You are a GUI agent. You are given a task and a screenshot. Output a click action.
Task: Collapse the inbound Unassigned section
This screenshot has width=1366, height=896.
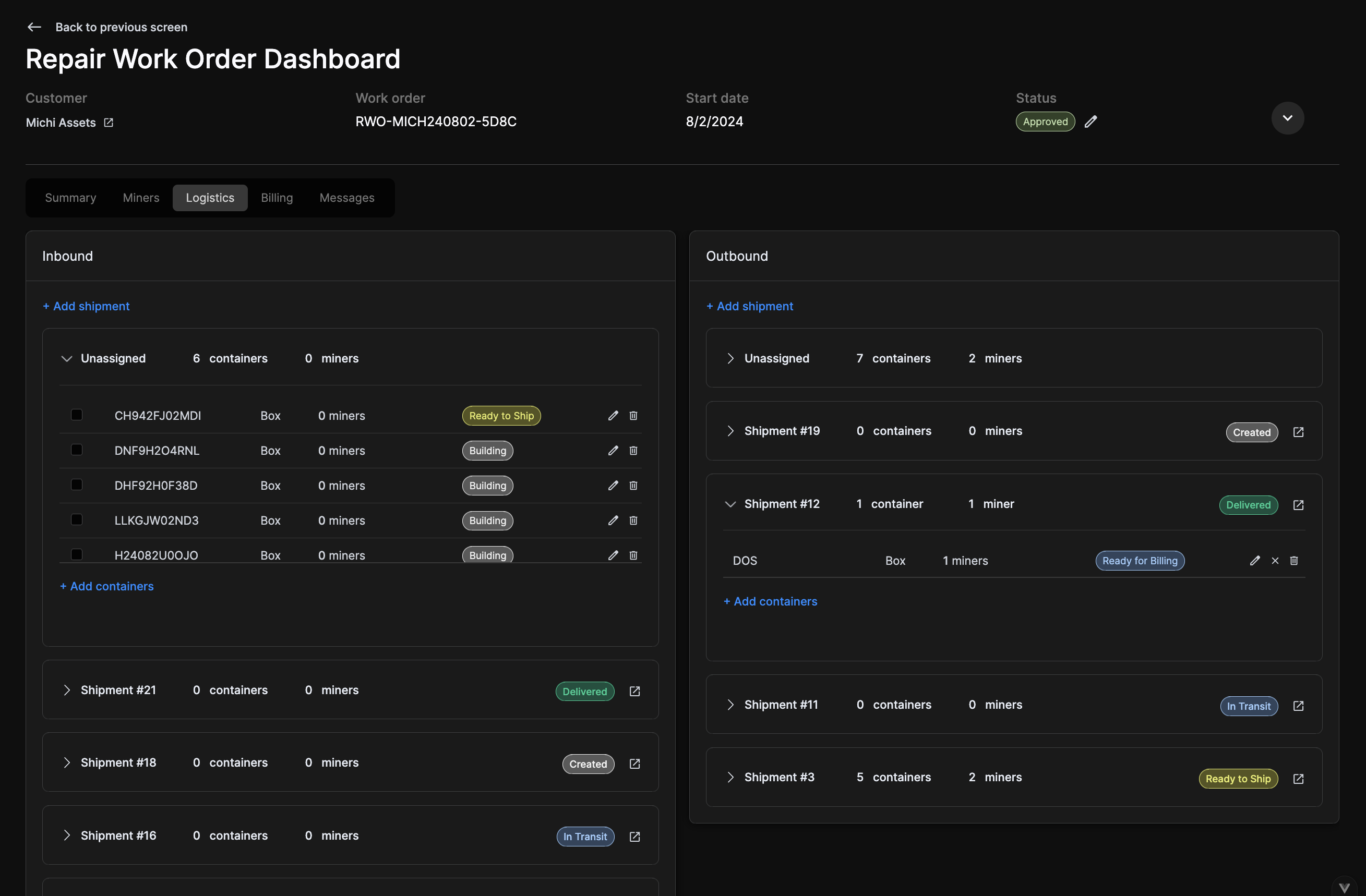click(67, 358)
